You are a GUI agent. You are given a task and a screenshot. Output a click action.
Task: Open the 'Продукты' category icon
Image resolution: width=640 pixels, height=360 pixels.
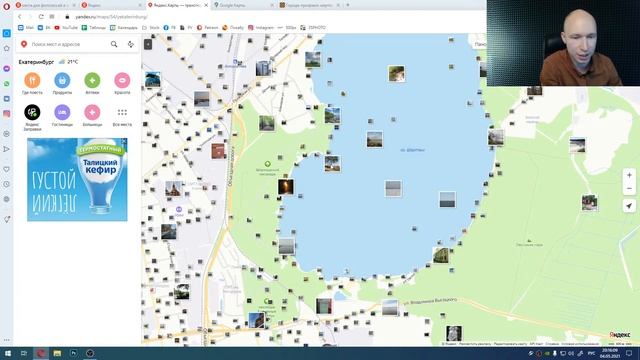pos(62,80)
